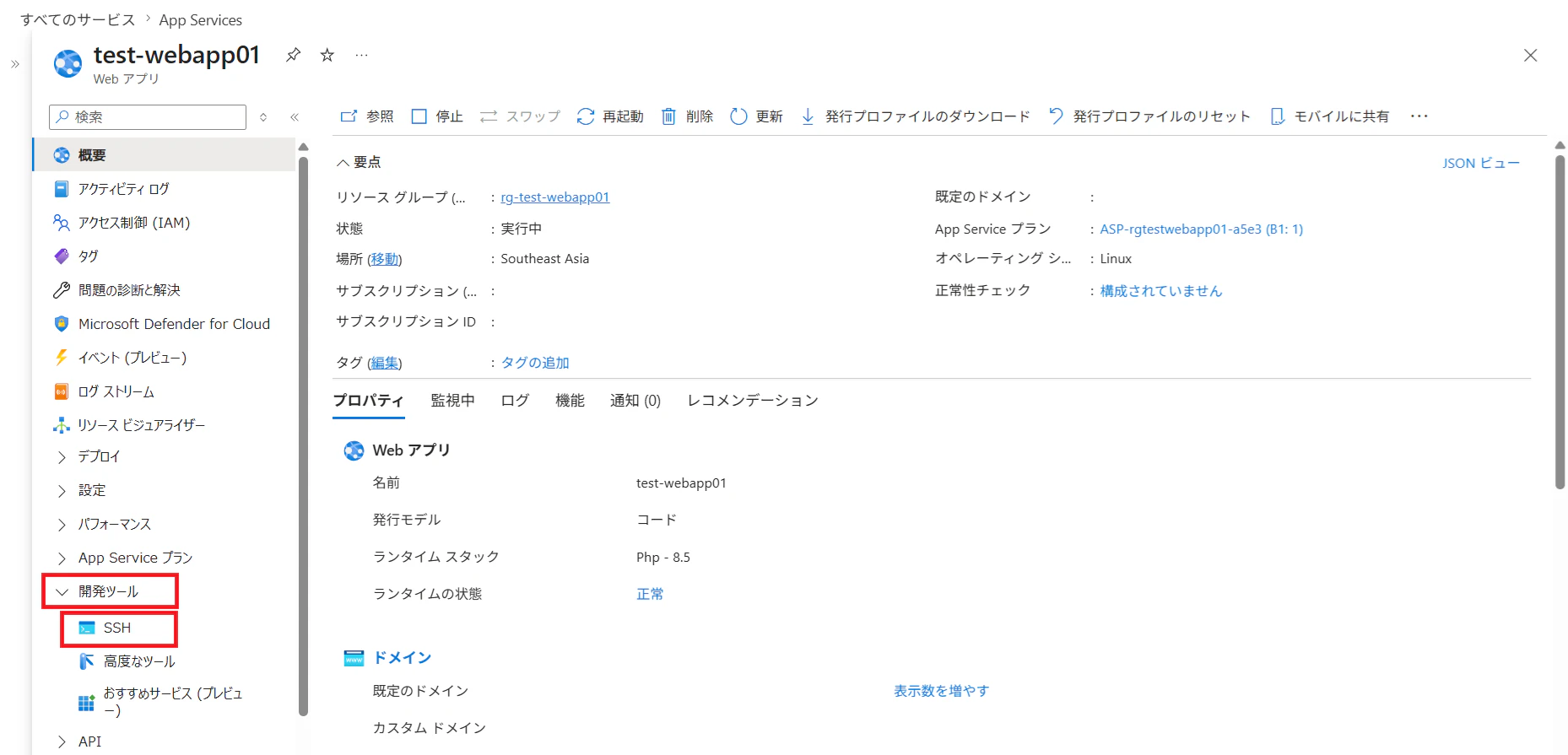This screenshot has width=1568, height=755.
Task: Select 機能 tab
Action: tap(570, 401)
